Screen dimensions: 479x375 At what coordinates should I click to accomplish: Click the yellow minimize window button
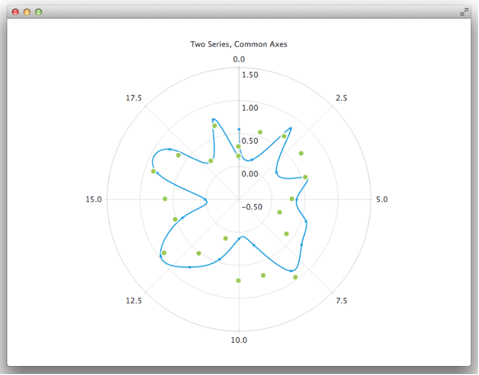27,12
